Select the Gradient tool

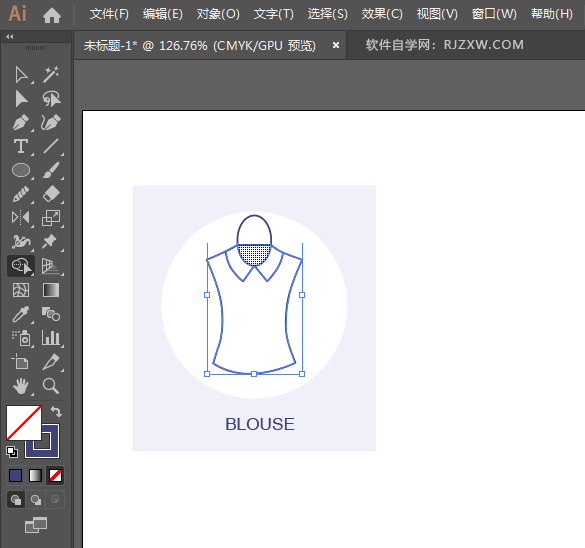(51, 290)
